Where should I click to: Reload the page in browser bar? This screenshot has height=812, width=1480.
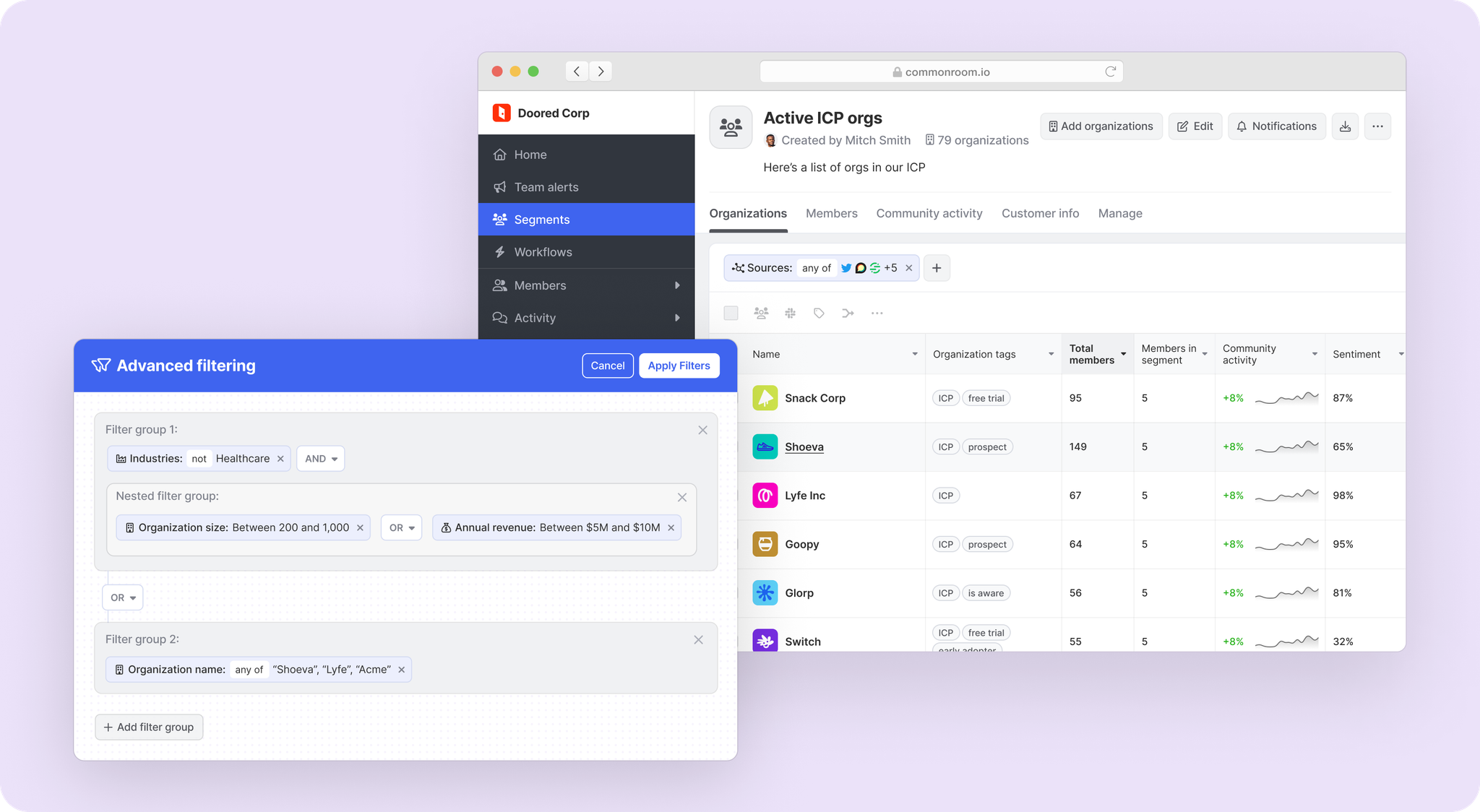(x=1110, y=72)
